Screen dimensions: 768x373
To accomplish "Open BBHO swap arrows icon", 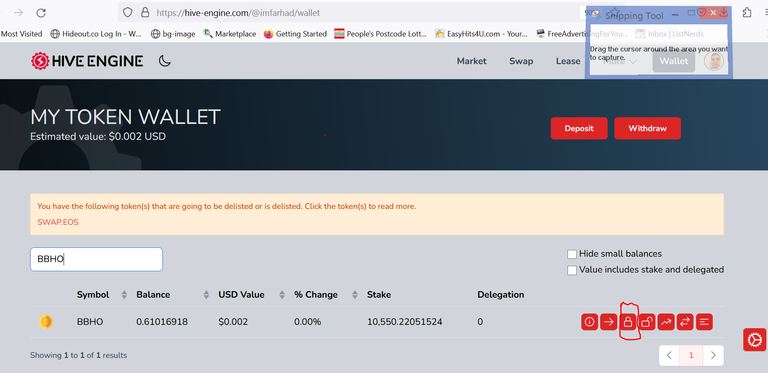I will (685, 322).
